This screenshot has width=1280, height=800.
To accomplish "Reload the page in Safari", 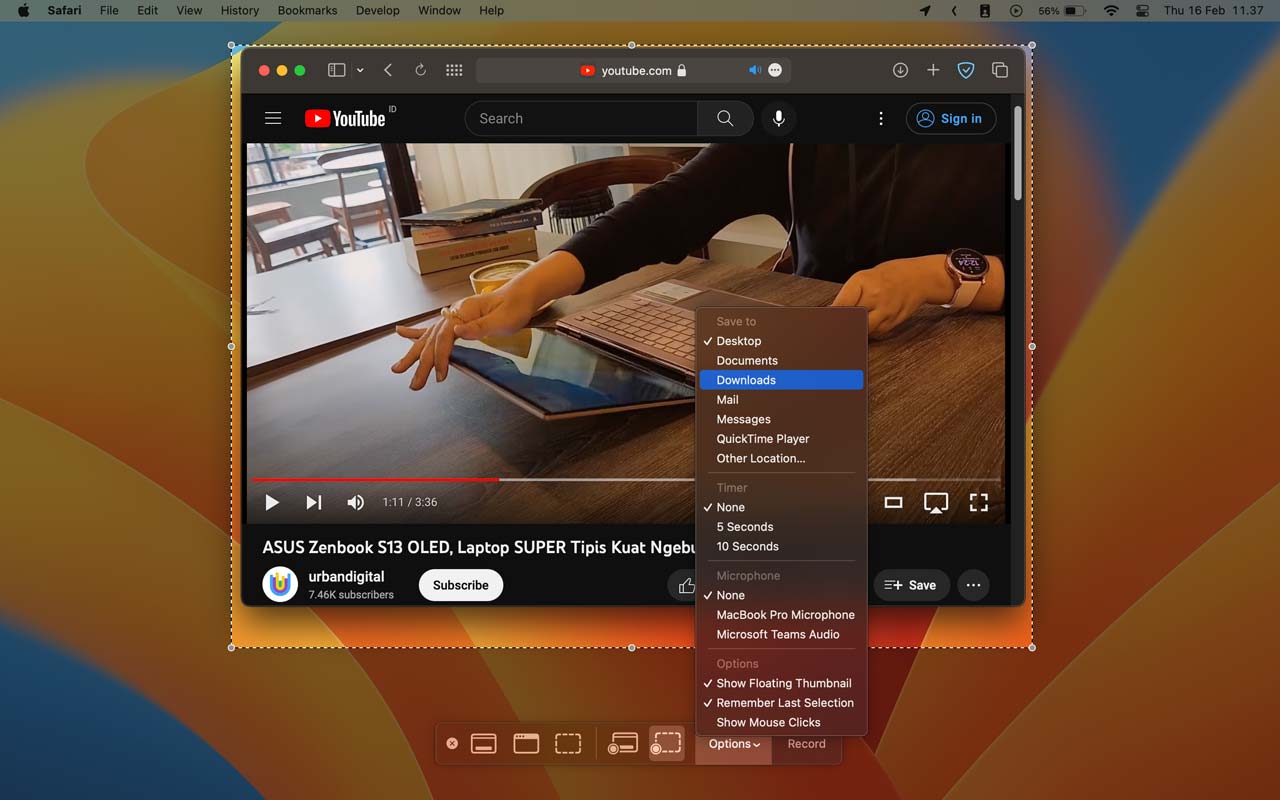I will click(420, 70).
